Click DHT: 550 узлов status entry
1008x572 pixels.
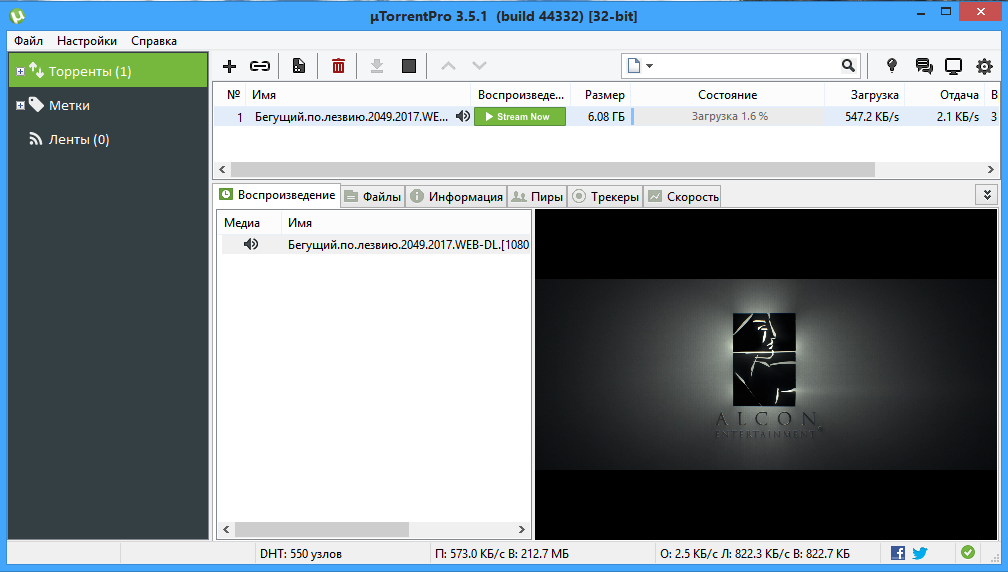click(301, 553)
